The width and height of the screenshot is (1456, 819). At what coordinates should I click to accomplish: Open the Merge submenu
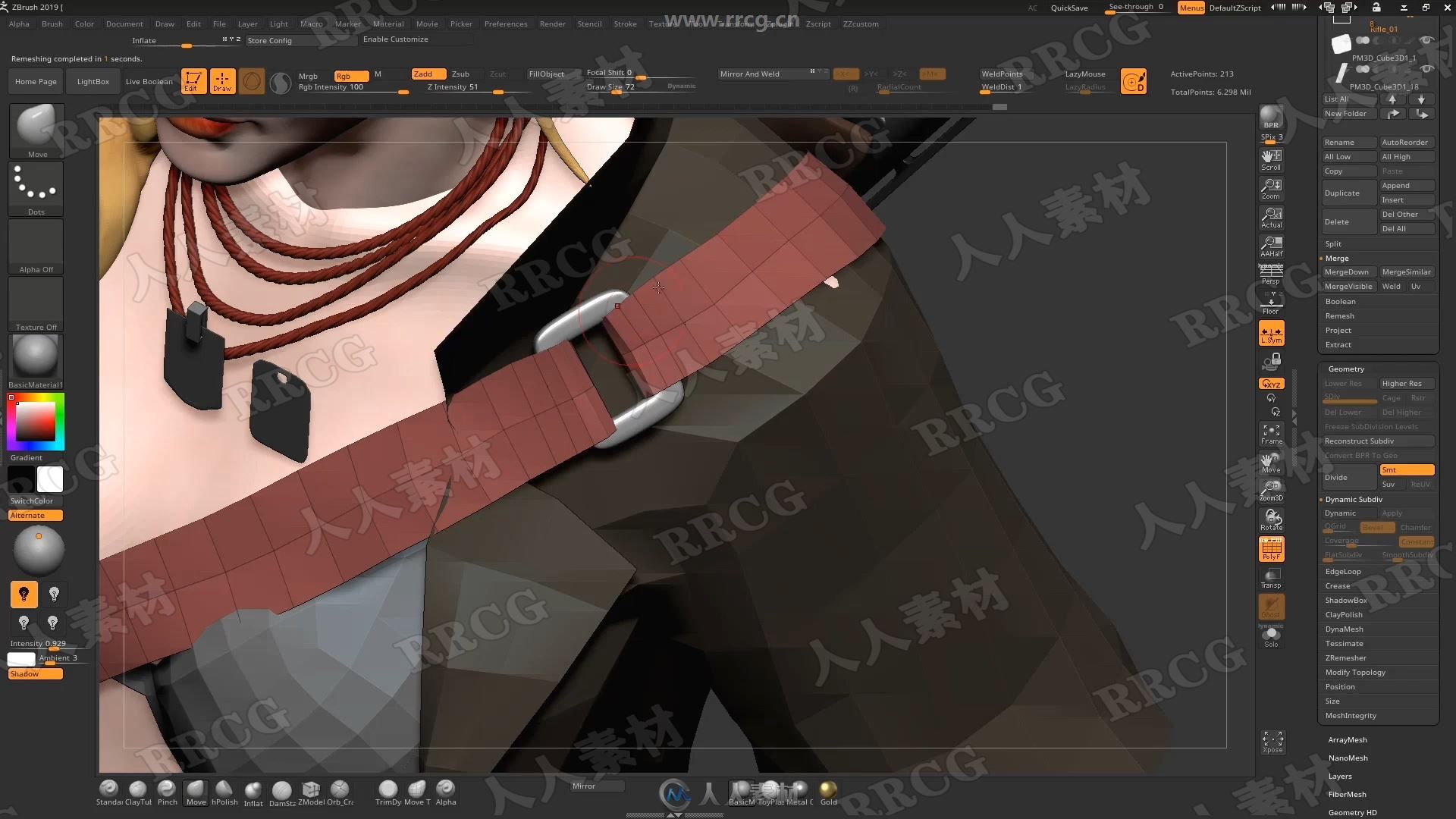(1336, 258)
